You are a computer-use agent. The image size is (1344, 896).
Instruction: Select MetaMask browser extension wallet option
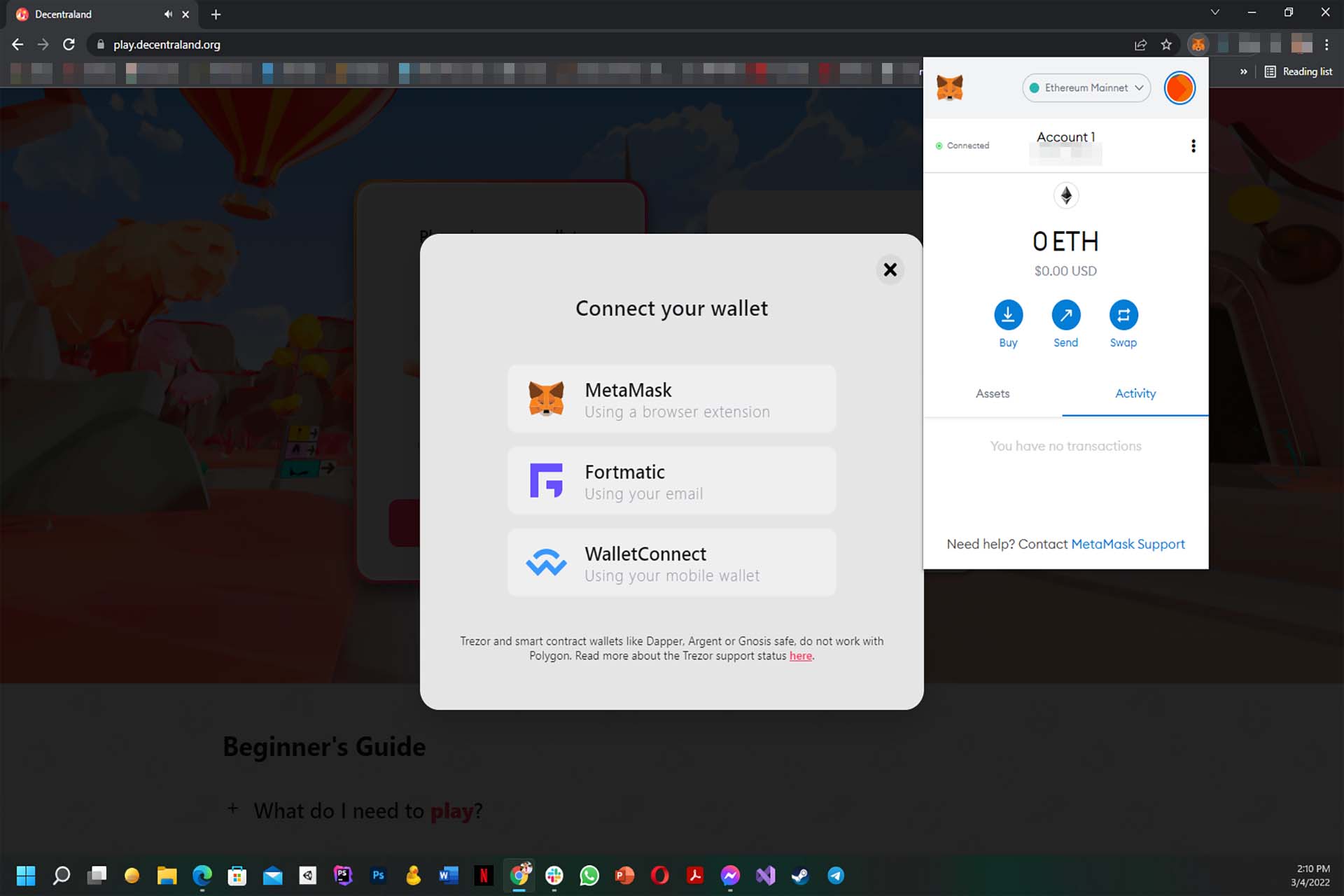pos(672,399)
